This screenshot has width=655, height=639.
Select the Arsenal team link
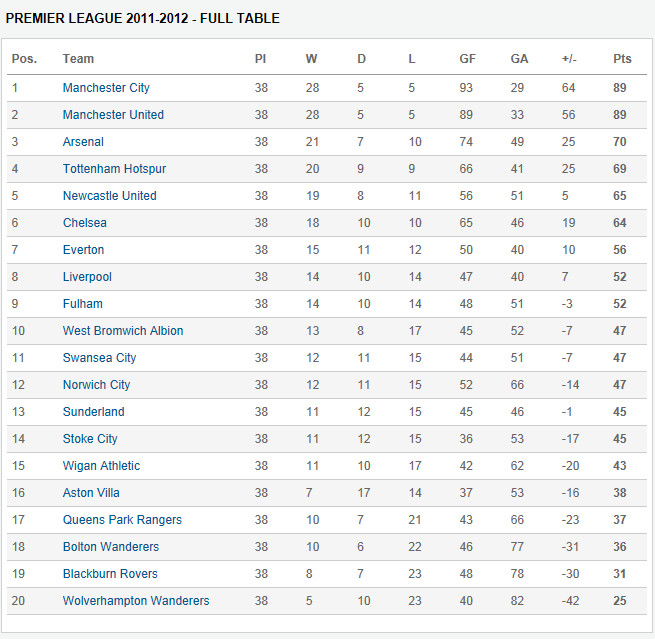point(83,142)
